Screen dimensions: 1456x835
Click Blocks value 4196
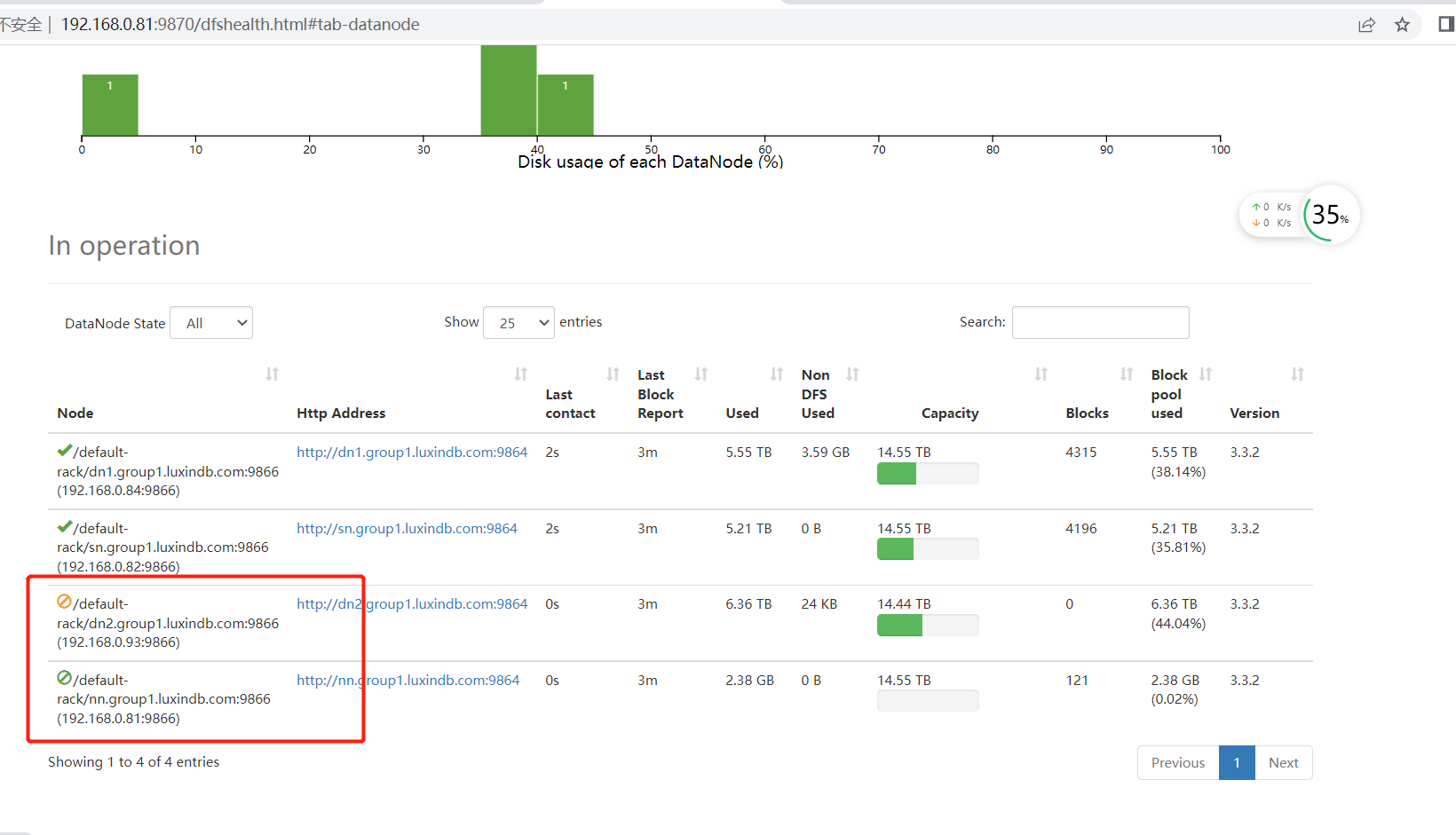pyautogui.click(x=1081, y=529)
